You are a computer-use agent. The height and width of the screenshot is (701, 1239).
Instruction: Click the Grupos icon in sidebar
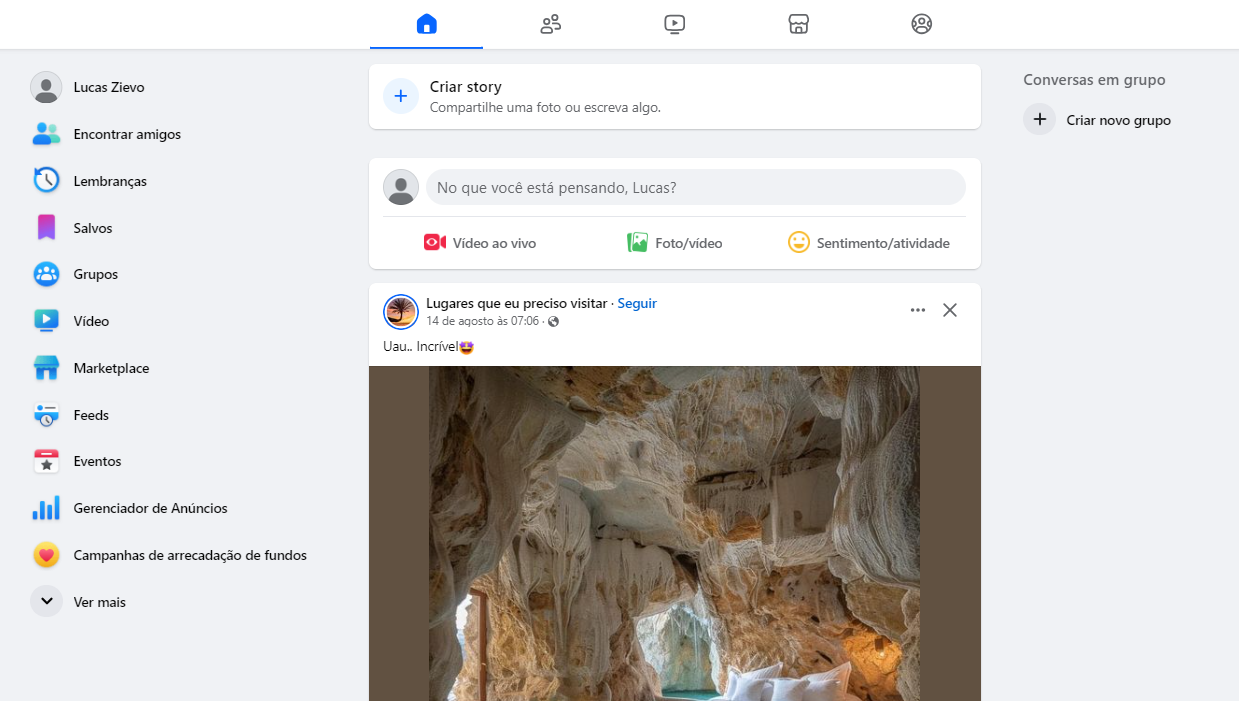[46, 274]
